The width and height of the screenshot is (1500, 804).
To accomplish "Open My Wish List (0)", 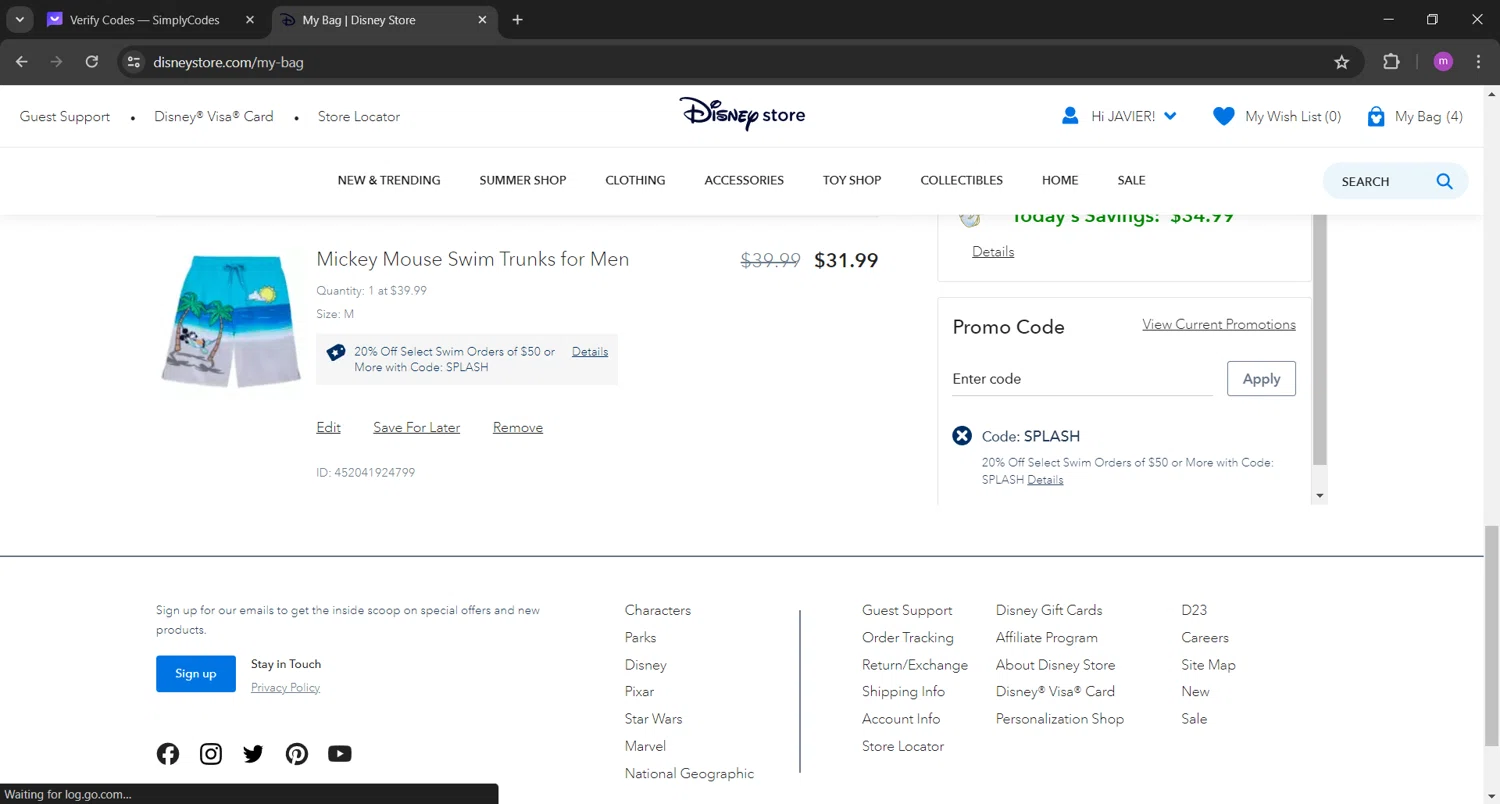I will coord(1293,117).
